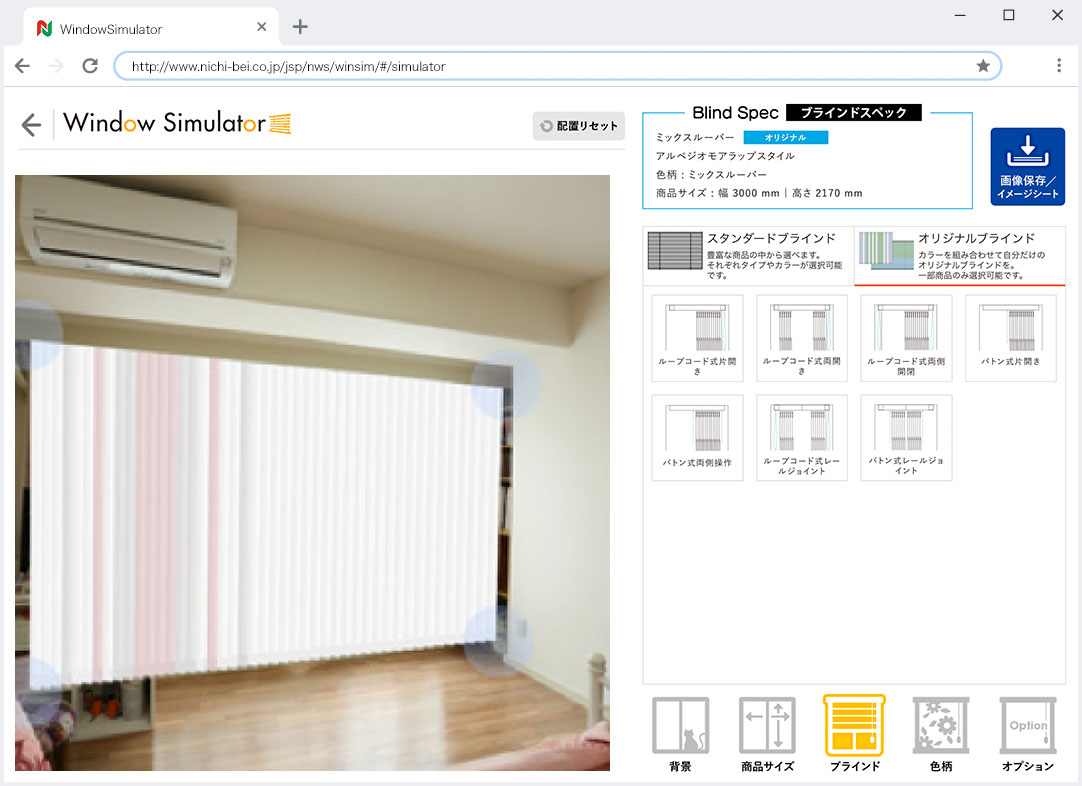Click the 画像保存 image save download button
The image size is (1082, 786).
tap(1027, 166)
